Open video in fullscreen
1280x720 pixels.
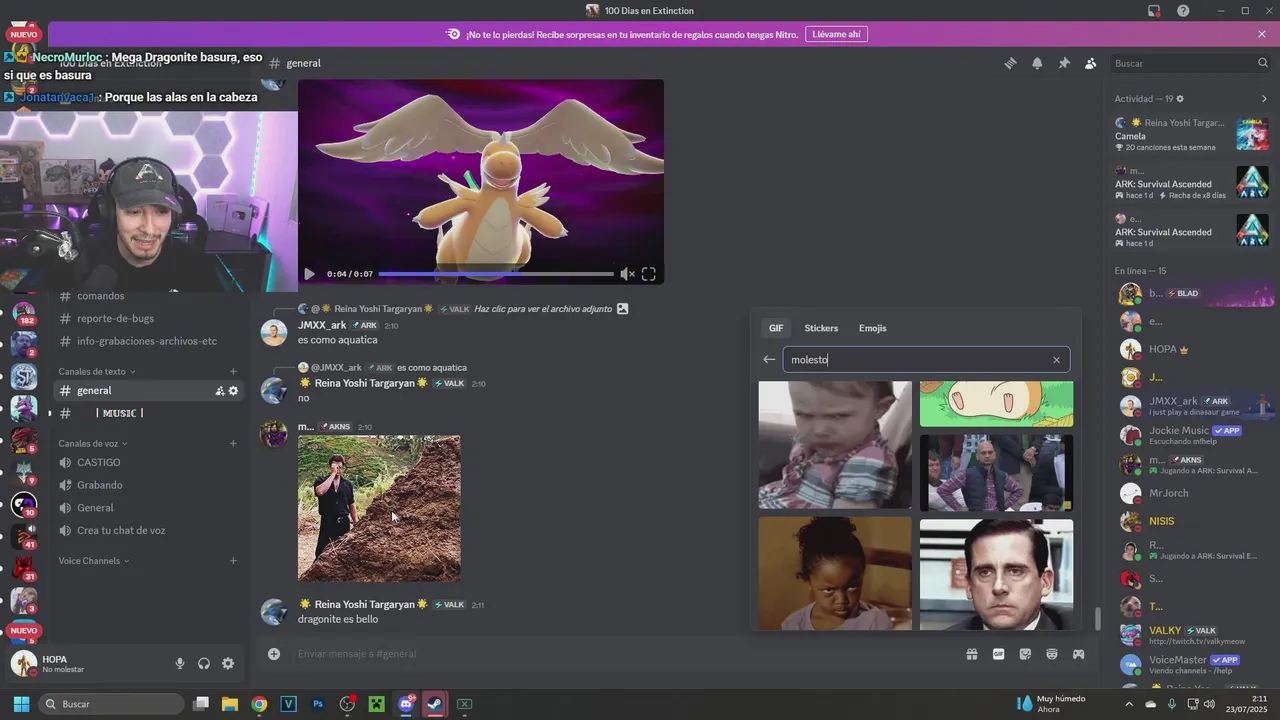click(648, 274)
